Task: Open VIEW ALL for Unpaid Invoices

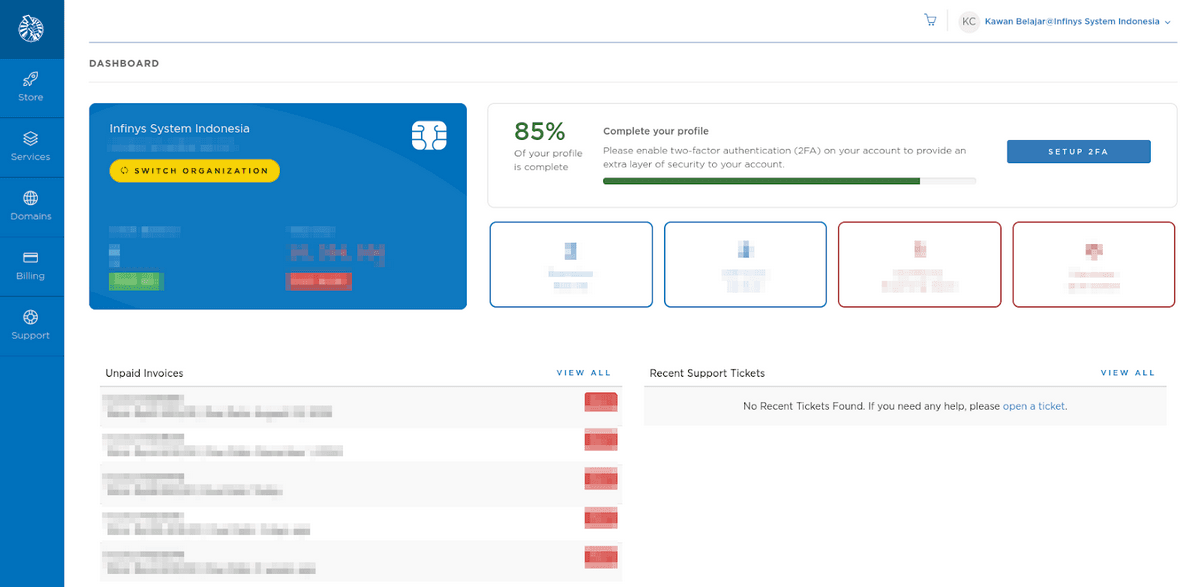Action: [583, 372]
